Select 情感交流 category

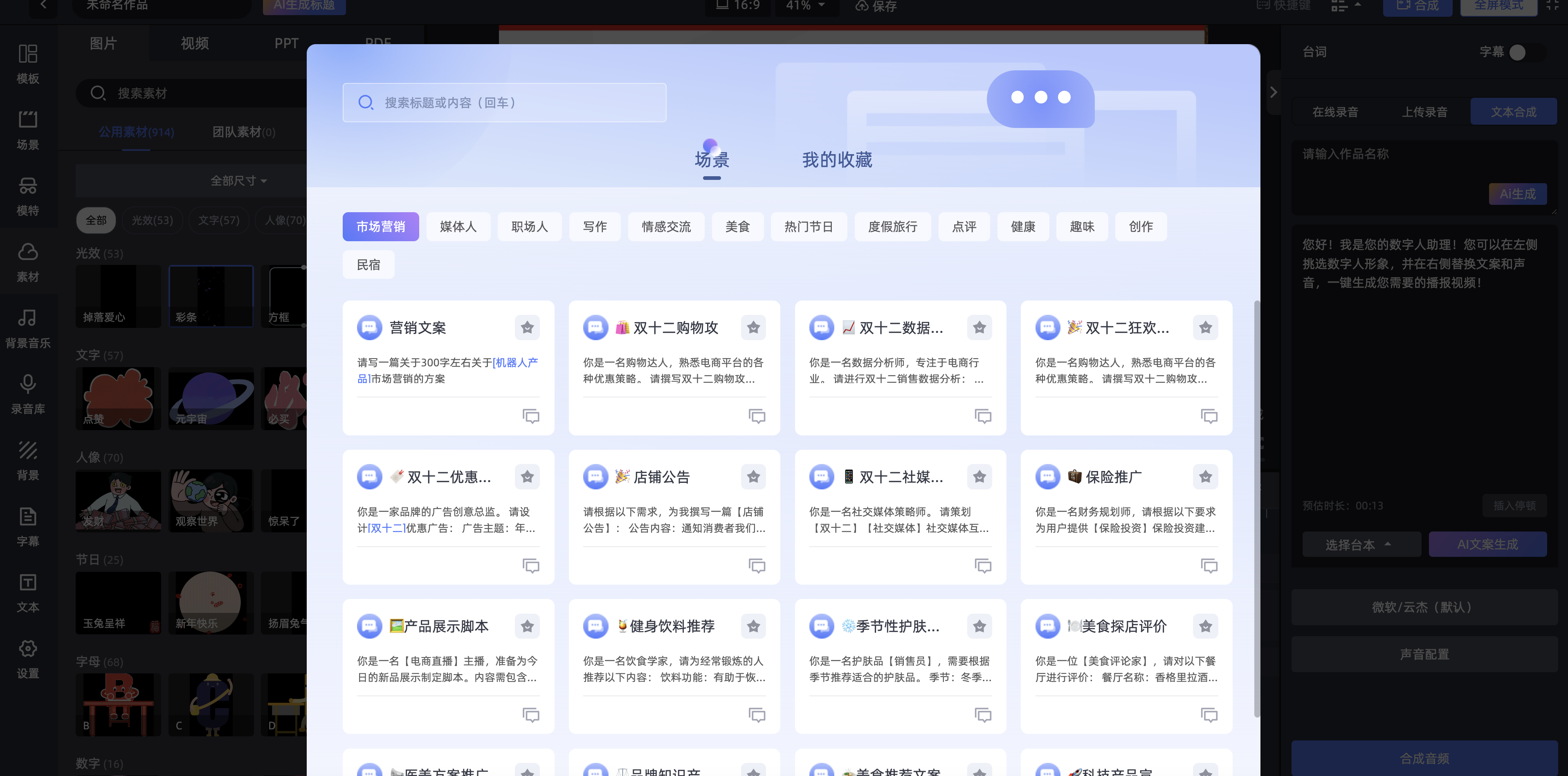[x=666, y=227]
